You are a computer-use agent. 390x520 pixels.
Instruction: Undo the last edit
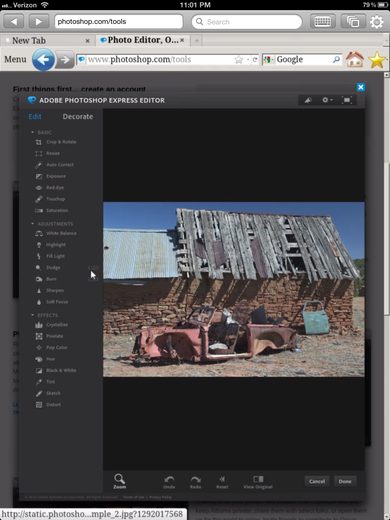169,482
